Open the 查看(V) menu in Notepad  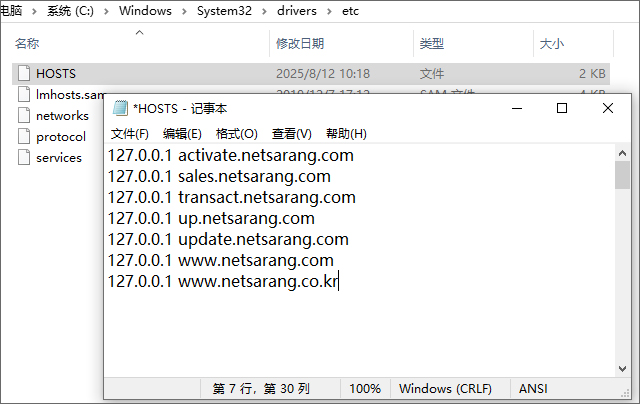click(291, 134)
